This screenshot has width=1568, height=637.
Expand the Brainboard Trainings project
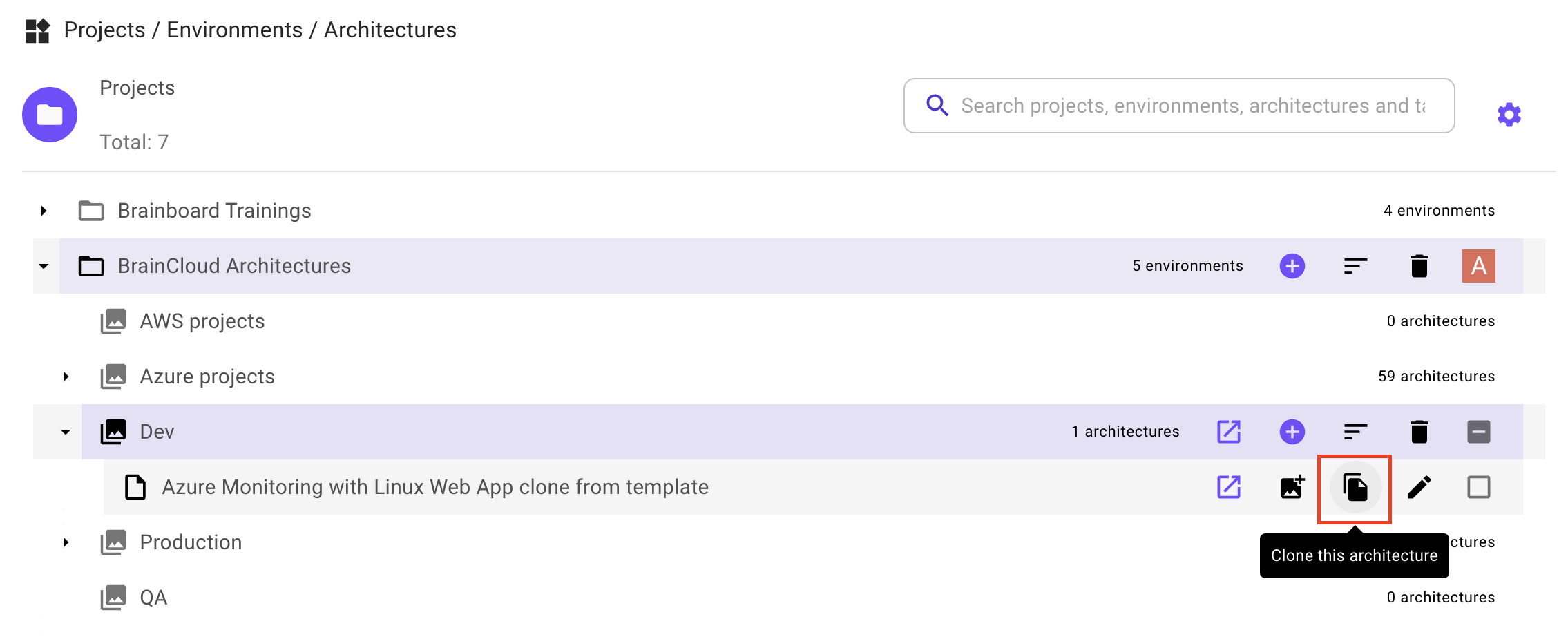click(x=44, y=211)
